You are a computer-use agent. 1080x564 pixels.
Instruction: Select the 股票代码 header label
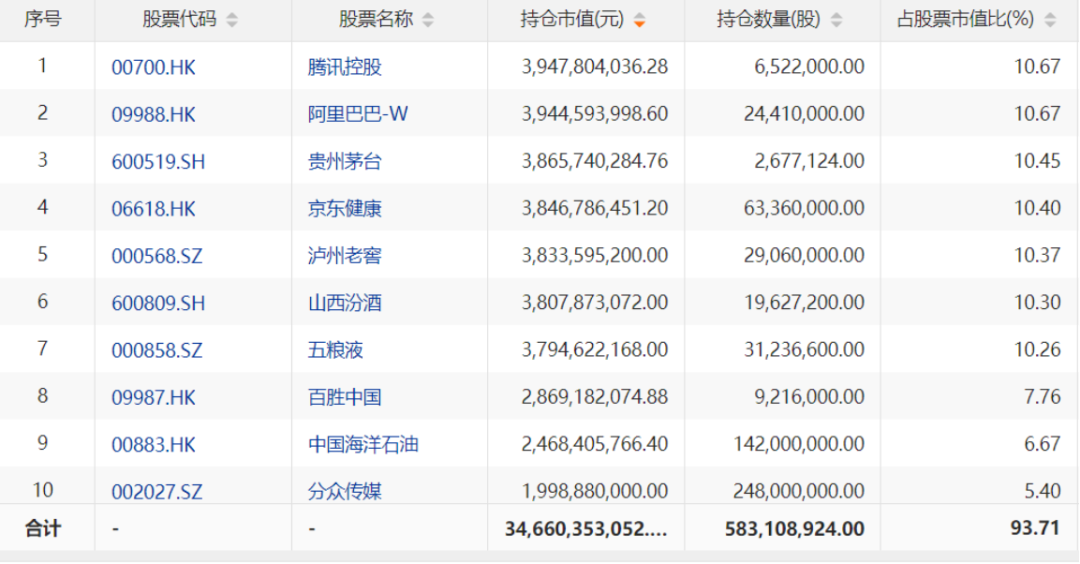[179, 19]
